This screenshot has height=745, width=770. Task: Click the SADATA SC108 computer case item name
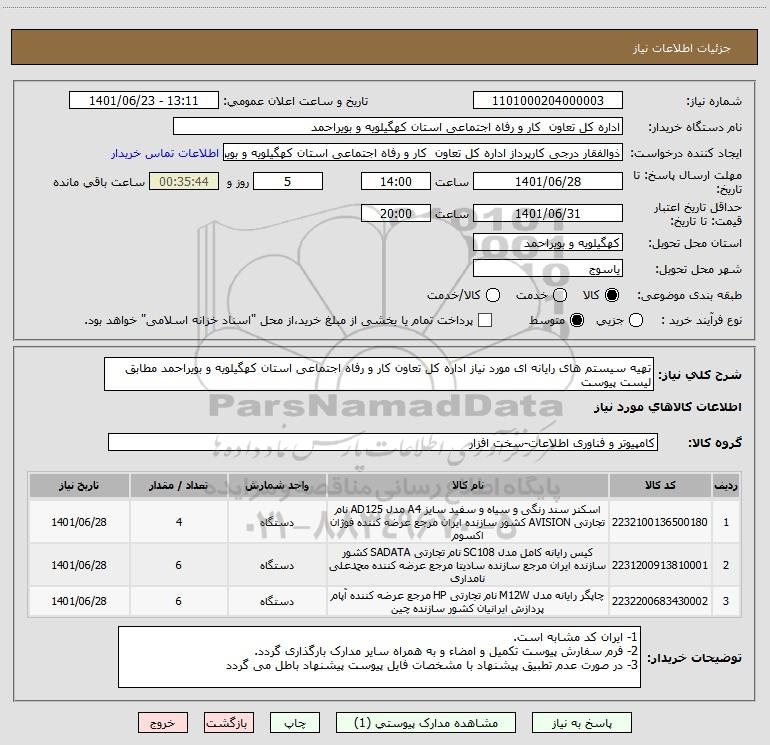pyautogui.click(x=468, y=565)
